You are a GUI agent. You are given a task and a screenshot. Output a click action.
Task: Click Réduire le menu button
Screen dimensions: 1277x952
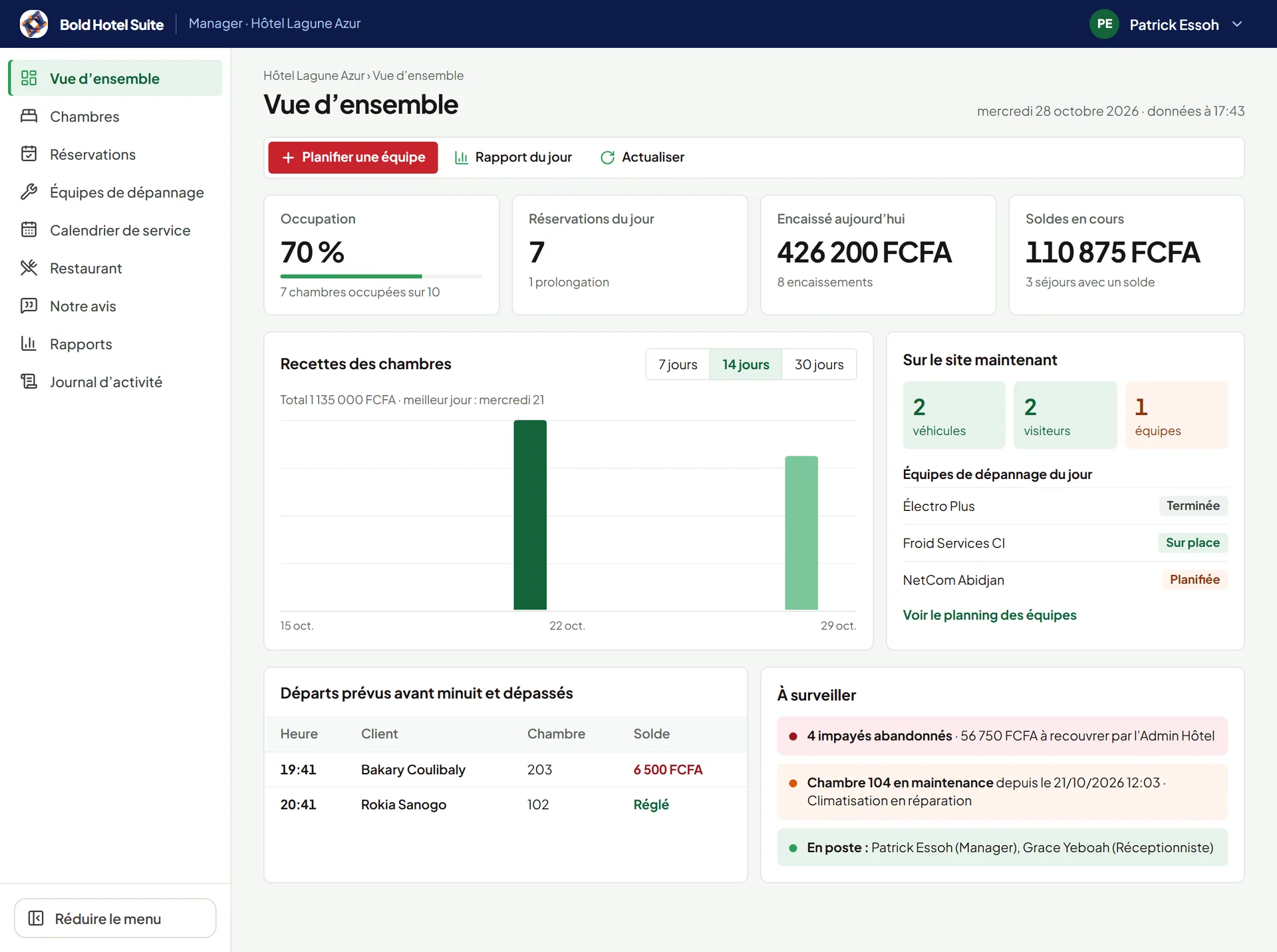115,918
